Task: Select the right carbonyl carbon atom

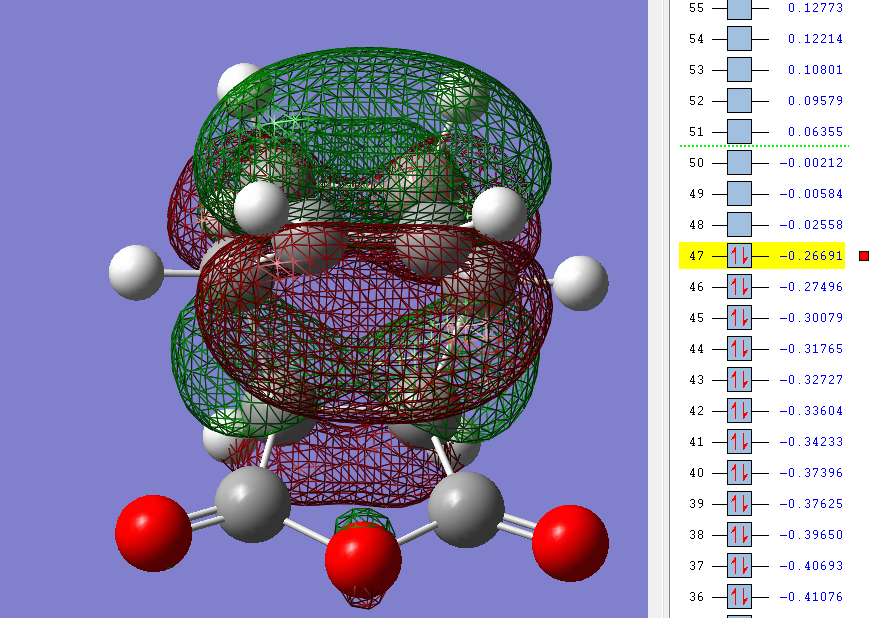Action: (466, 509)
